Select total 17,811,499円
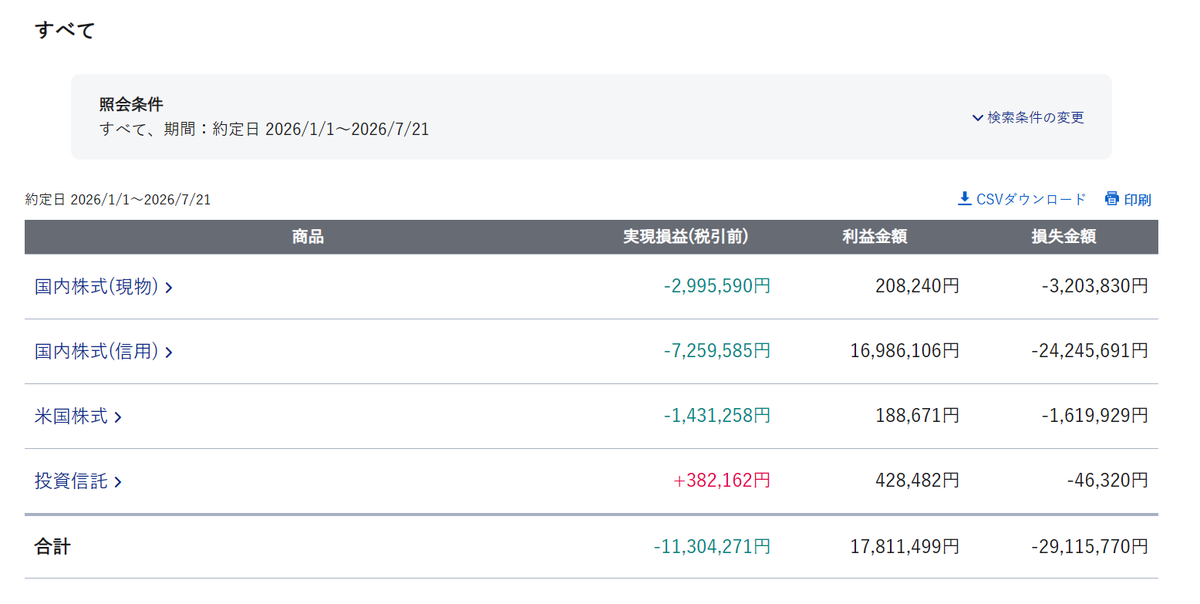The image size is (1200, 604). pos(905,547)
